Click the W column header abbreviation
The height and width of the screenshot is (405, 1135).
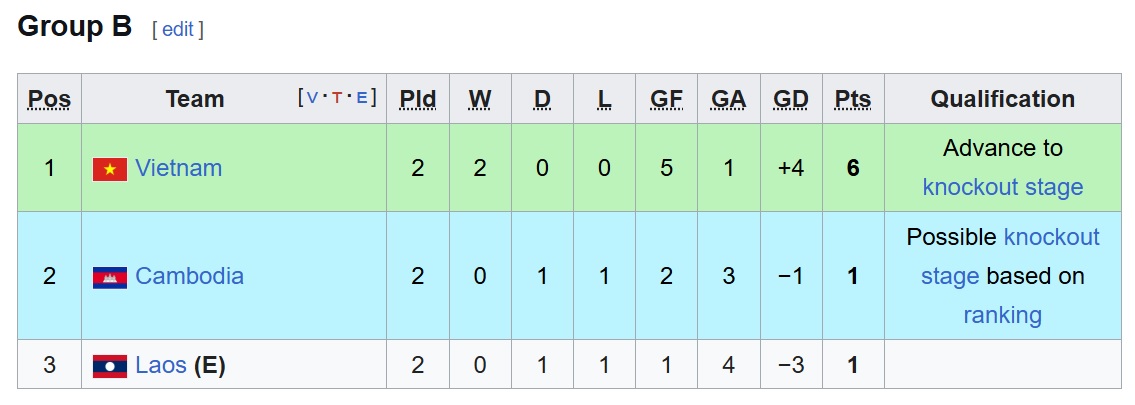tap(480, 99)
